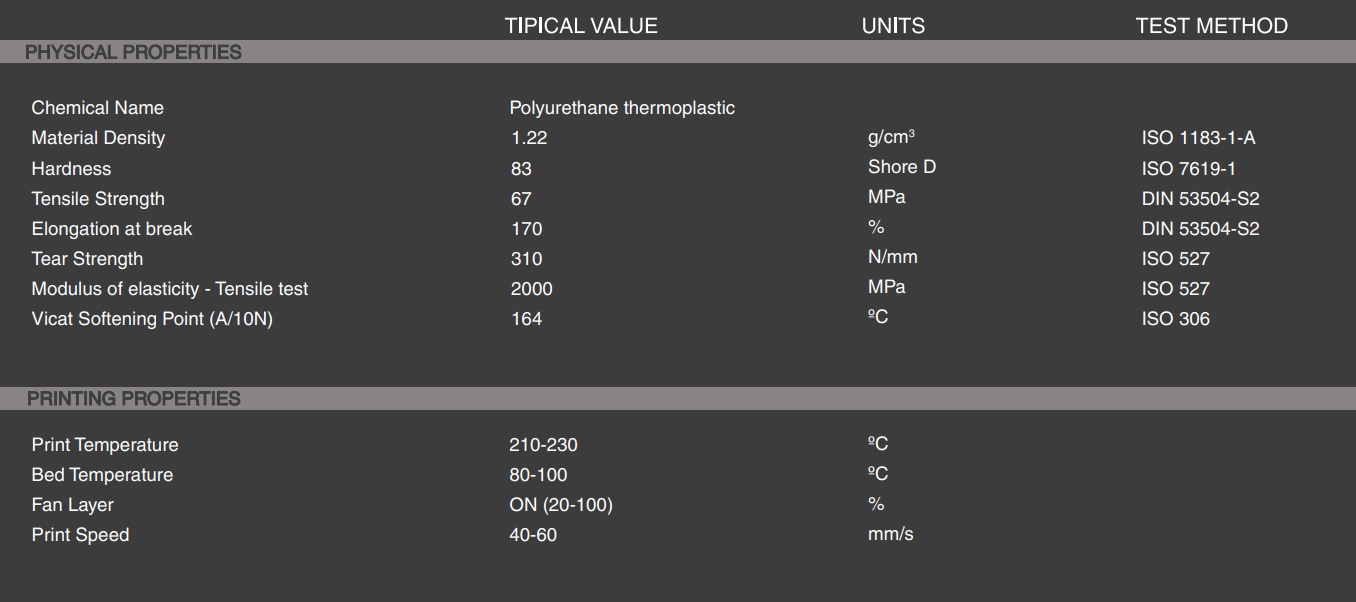Select the N/mm unit for Tear Strength

892,257
